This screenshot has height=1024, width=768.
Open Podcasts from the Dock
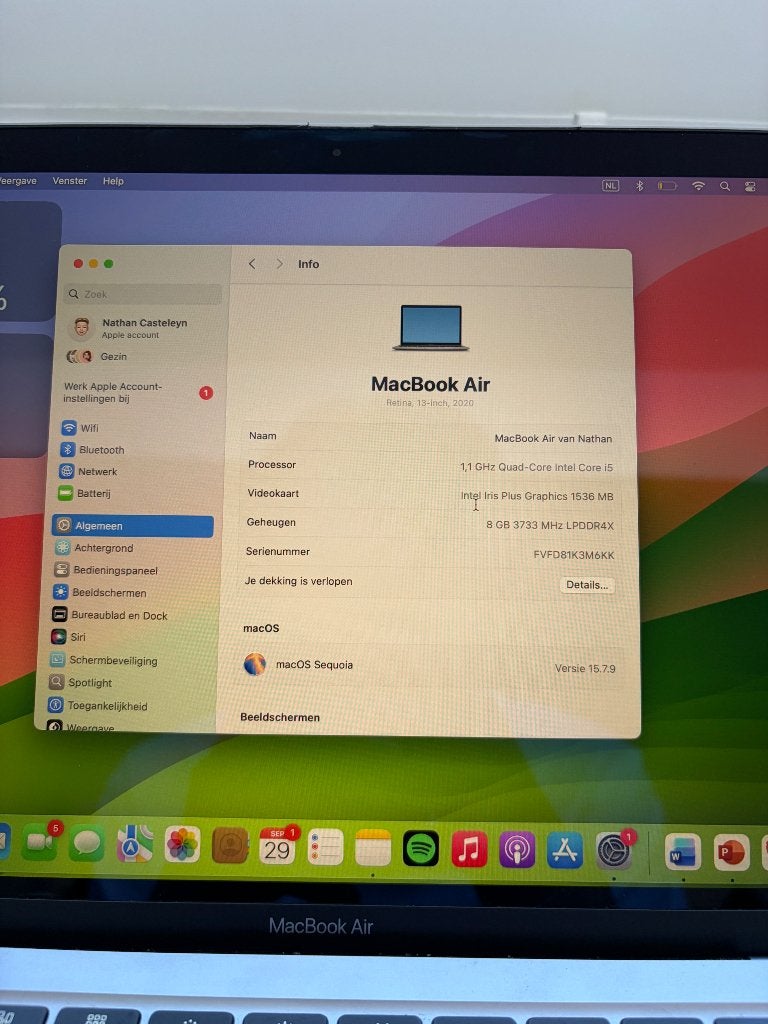point(517,850)
